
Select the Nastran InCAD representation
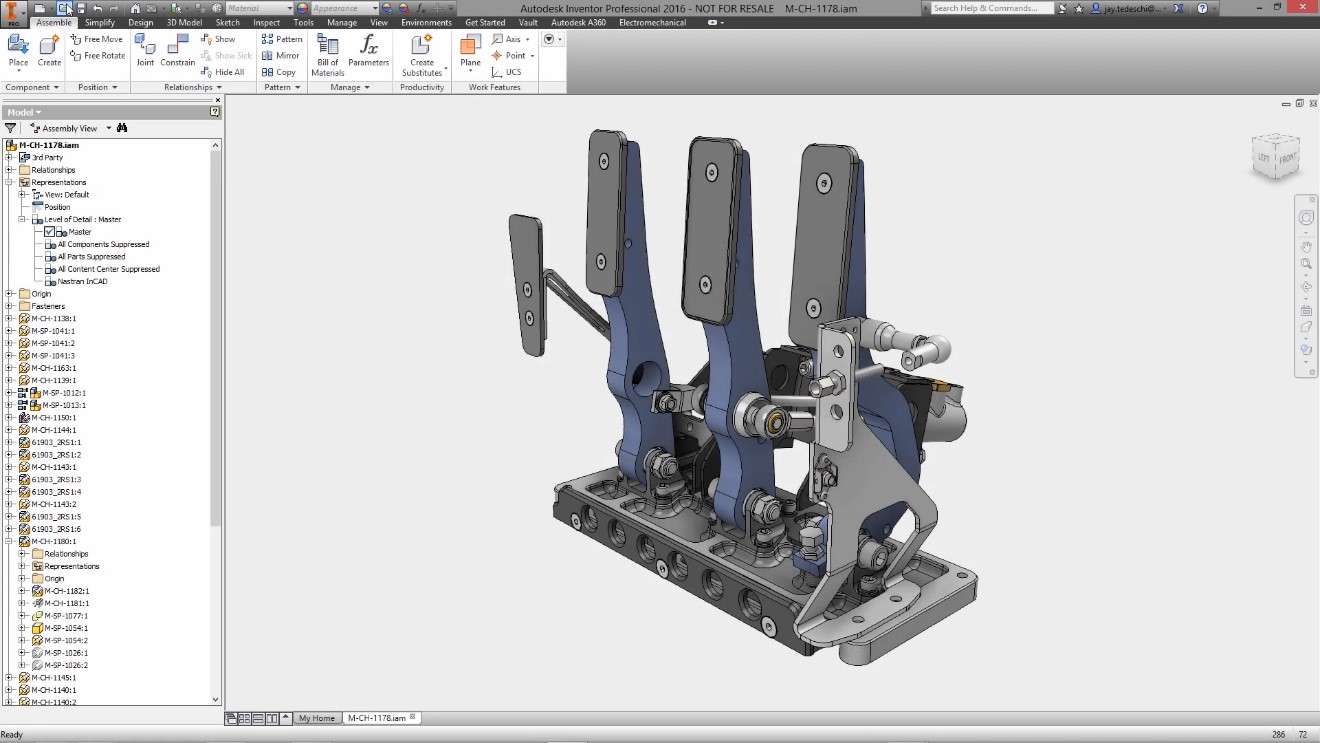click(x=82, y=281)
